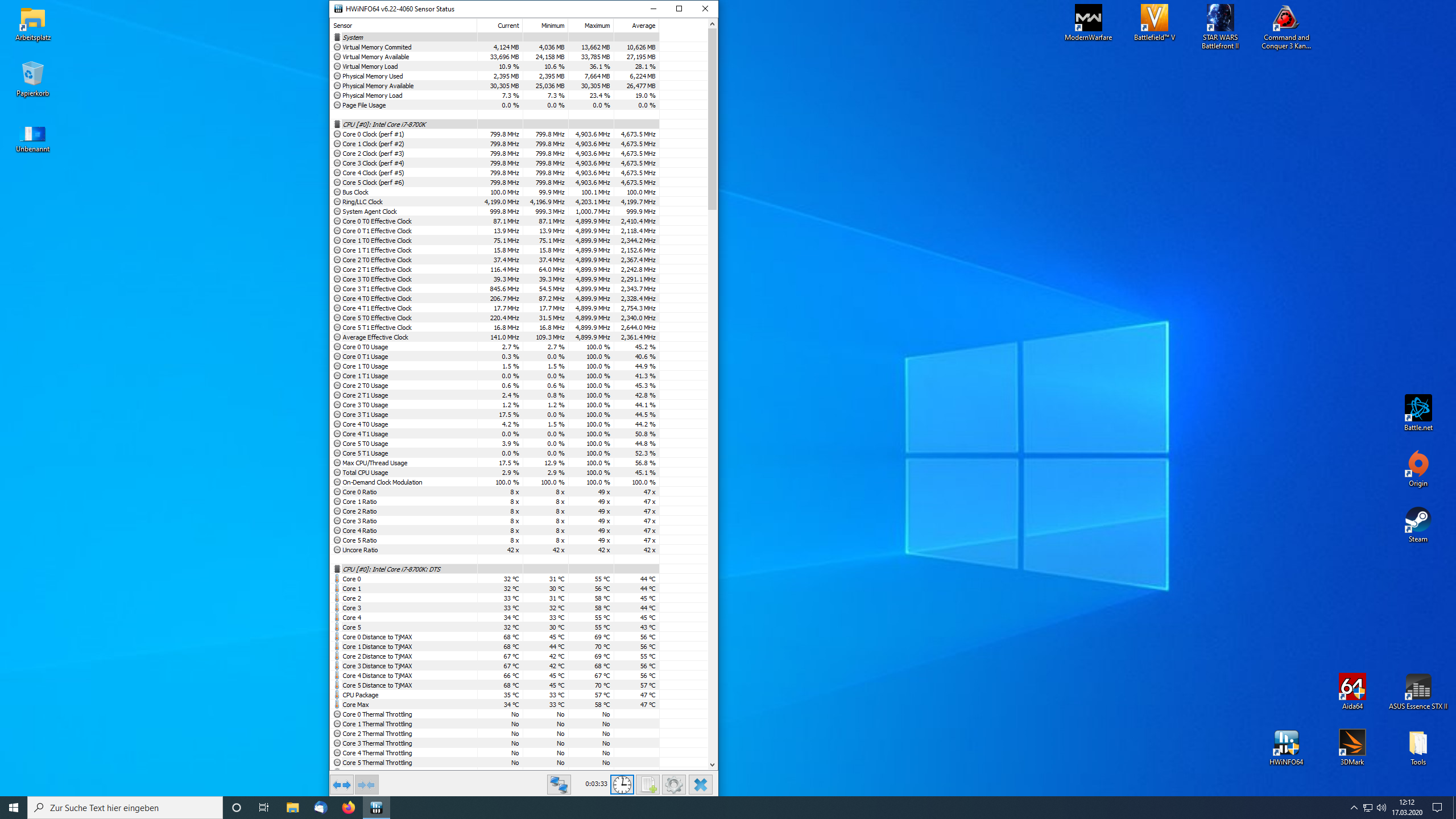Click the Windows search box in taskbar
1456x819 pixels.
pos(125,808)
